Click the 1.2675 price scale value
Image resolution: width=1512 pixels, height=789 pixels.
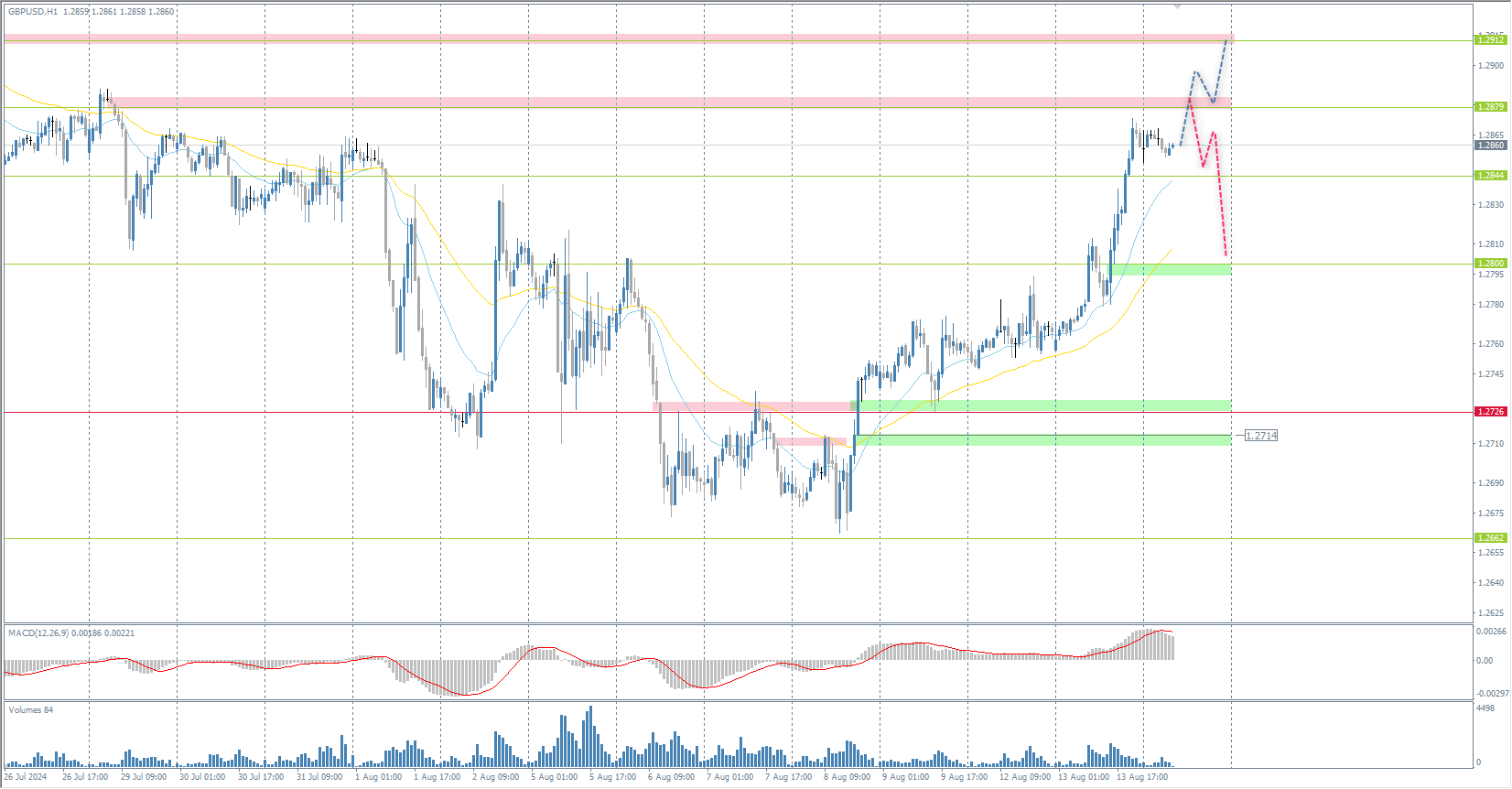point(1491,513)
